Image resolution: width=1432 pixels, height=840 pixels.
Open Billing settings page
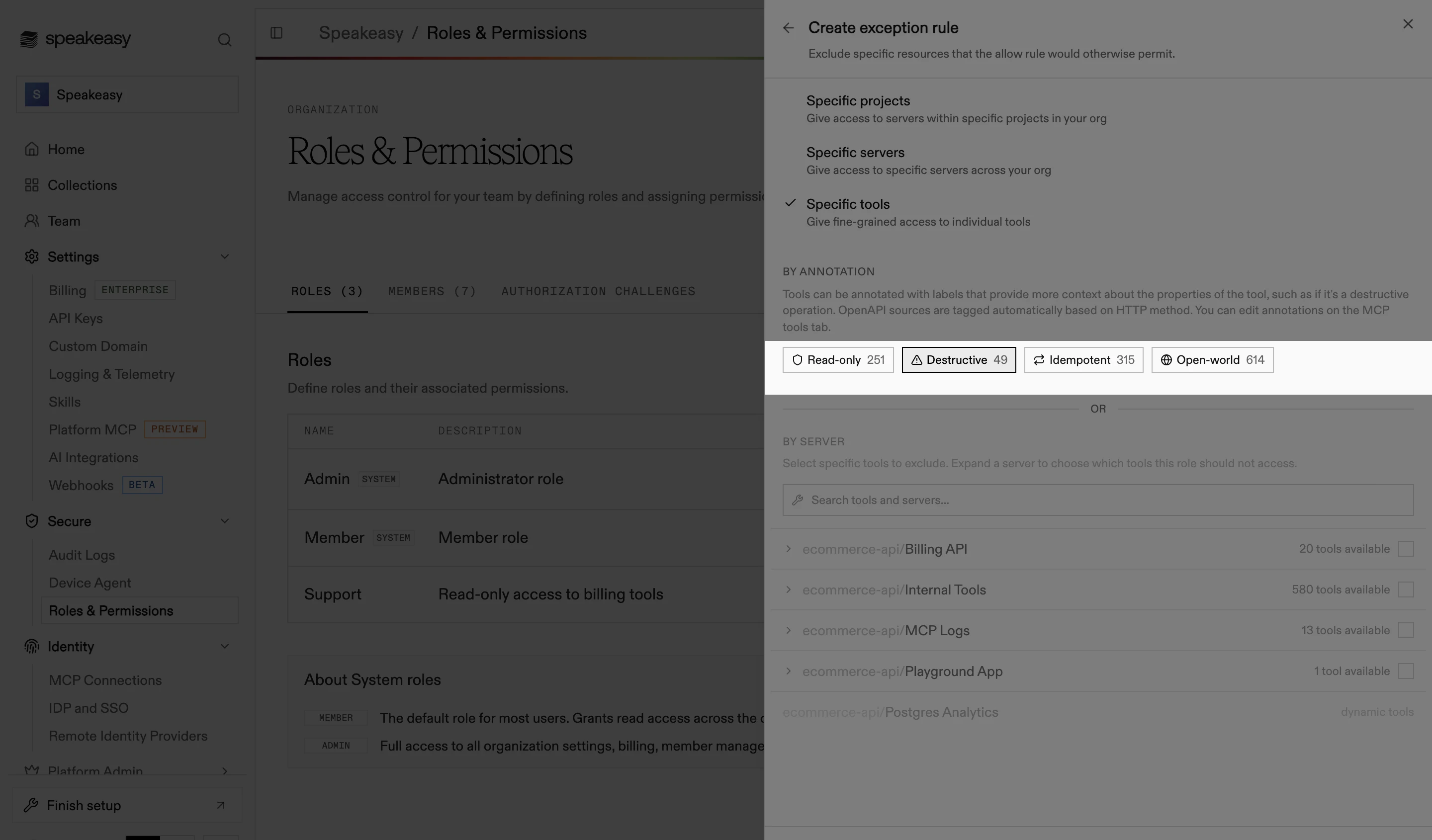pos(67,290)
